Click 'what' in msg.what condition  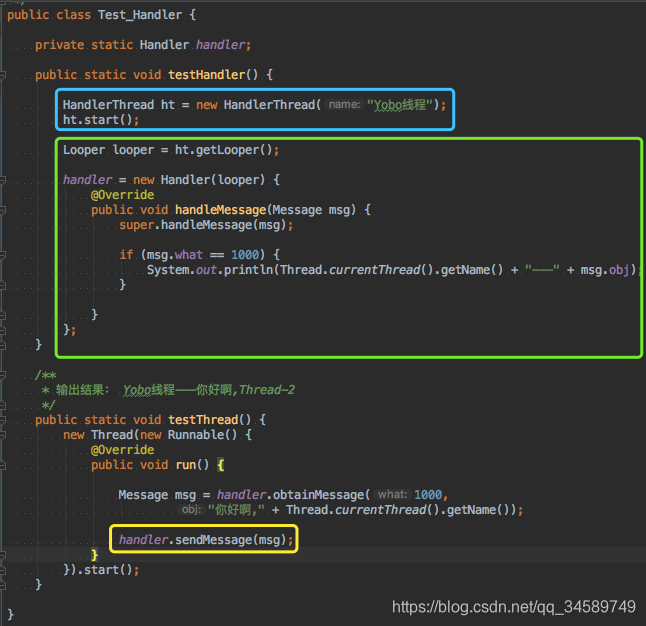[189, 255]
